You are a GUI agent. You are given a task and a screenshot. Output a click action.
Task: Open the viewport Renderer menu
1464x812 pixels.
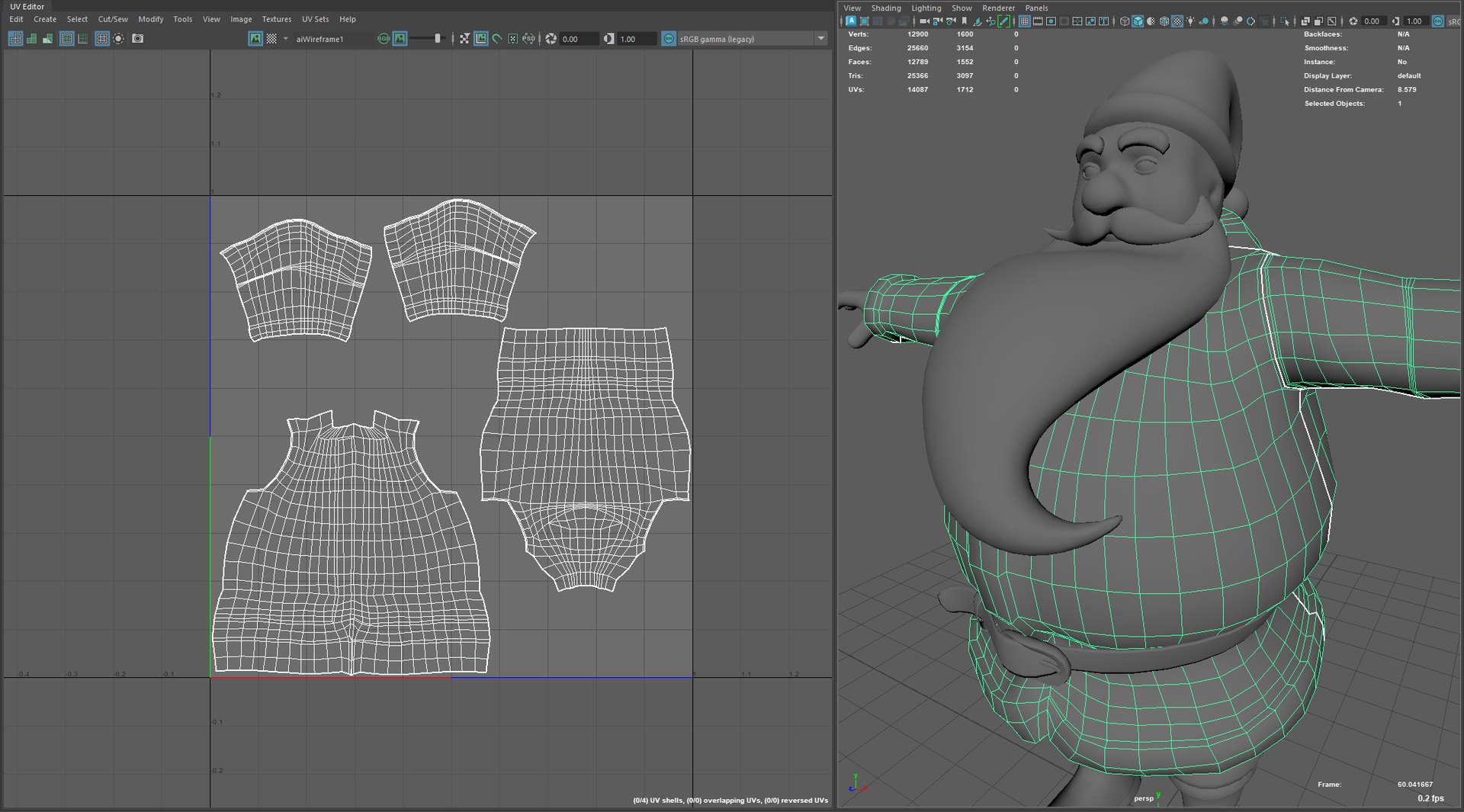(998, 8)
